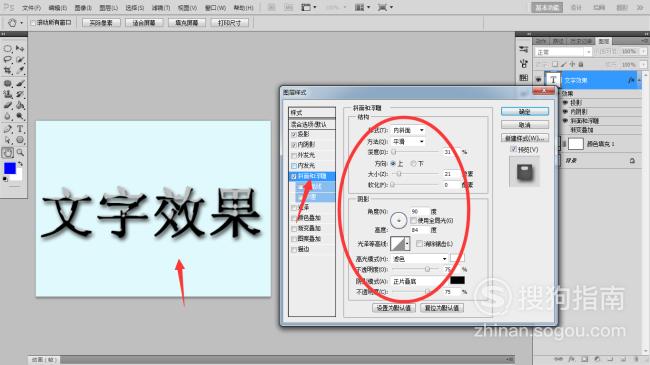Open the 文件(F) menu
The width and height of the screenshot is (650, 365).
31,8
